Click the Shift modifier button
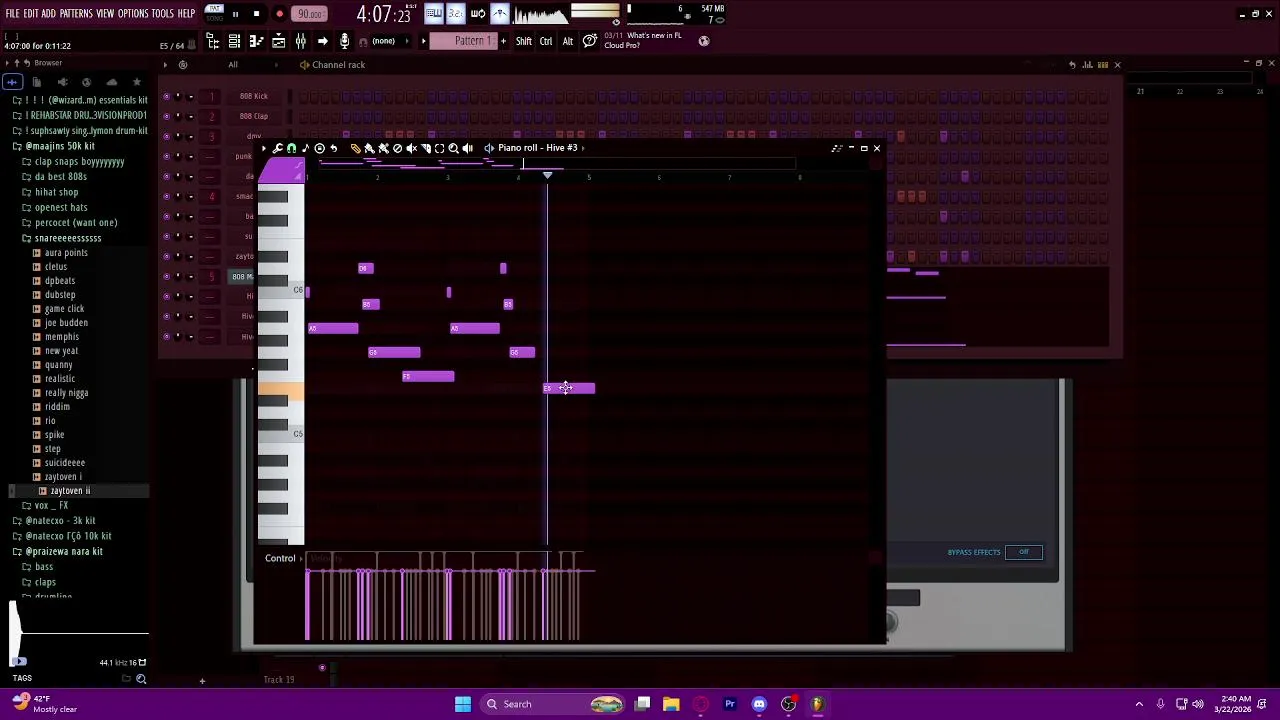The width and height of the screenshot is (1280, 720). coord(524,41)
